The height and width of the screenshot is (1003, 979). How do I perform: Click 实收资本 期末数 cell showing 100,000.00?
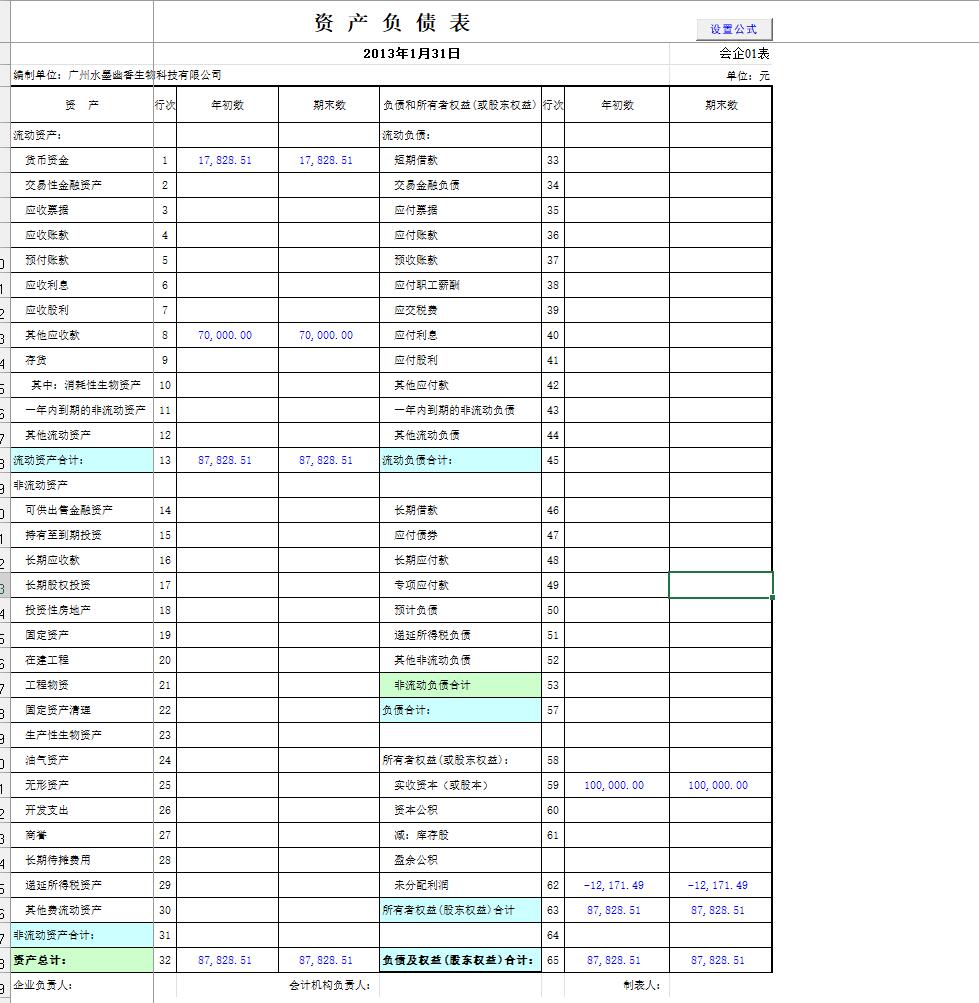click(x=719, y=785)
